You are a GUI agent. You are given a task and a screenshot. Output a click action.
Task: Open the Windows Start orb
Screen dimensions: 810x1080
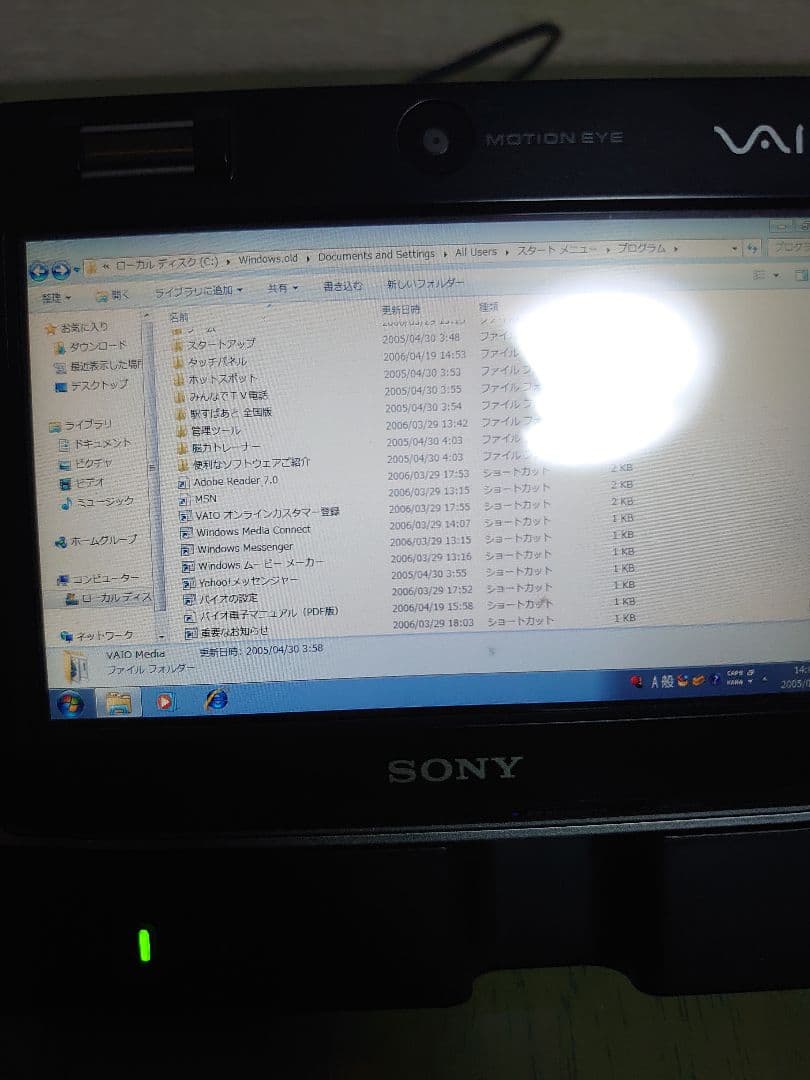(70, 704)
